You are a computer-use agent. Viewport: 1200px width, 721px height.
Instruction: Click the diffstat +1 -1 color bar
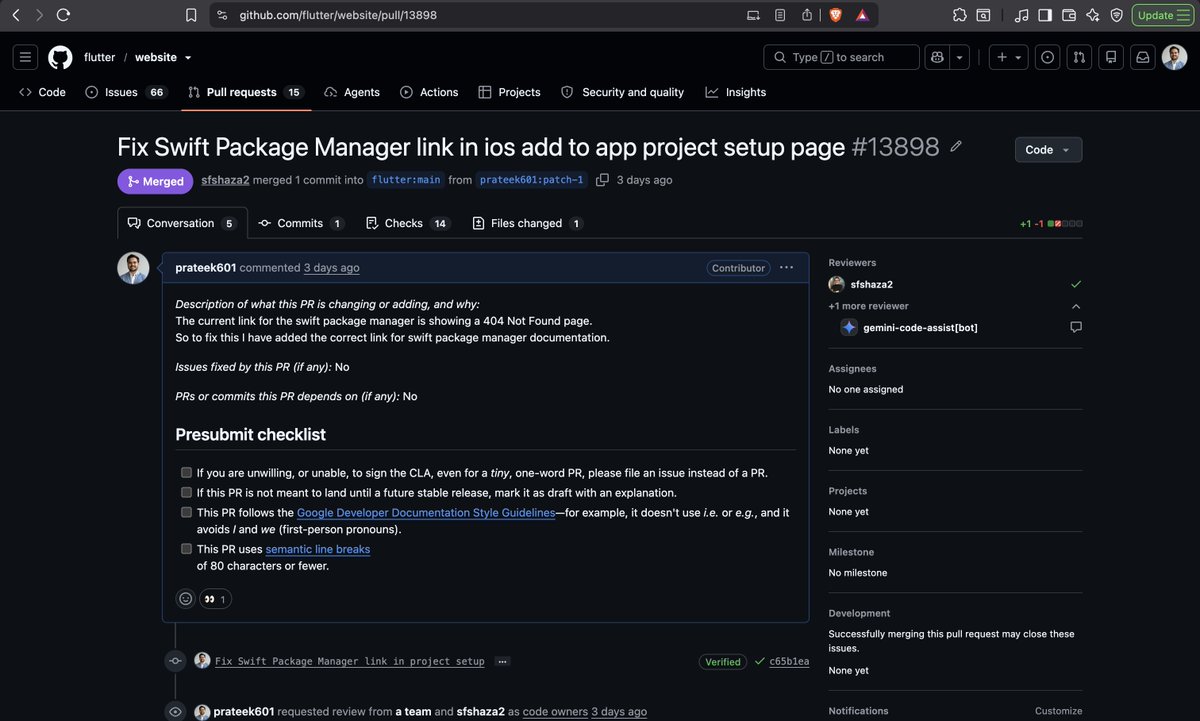[x=1065, y=224]
